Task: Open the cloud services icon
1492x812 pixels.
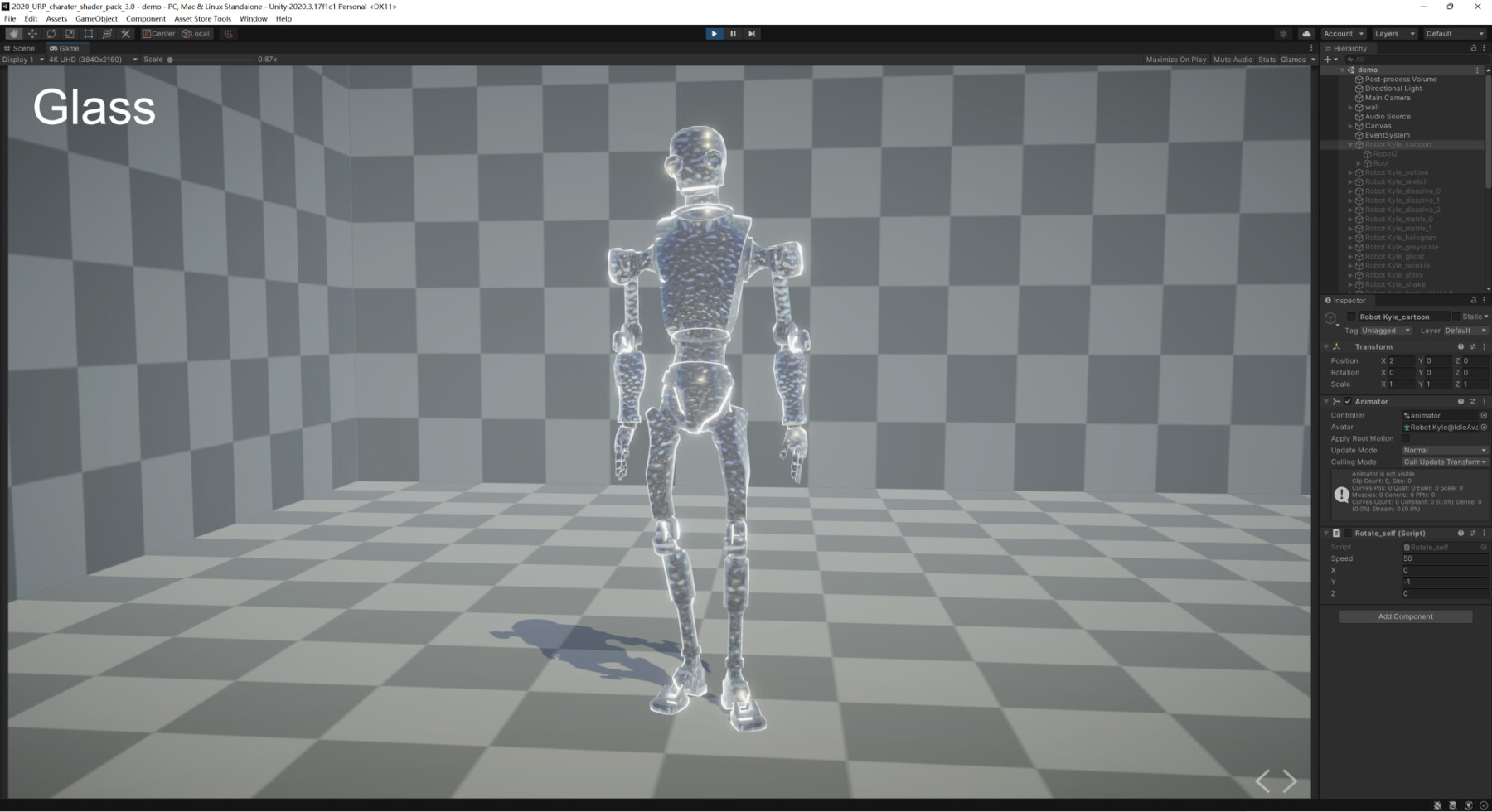Action: (1306, 34)
